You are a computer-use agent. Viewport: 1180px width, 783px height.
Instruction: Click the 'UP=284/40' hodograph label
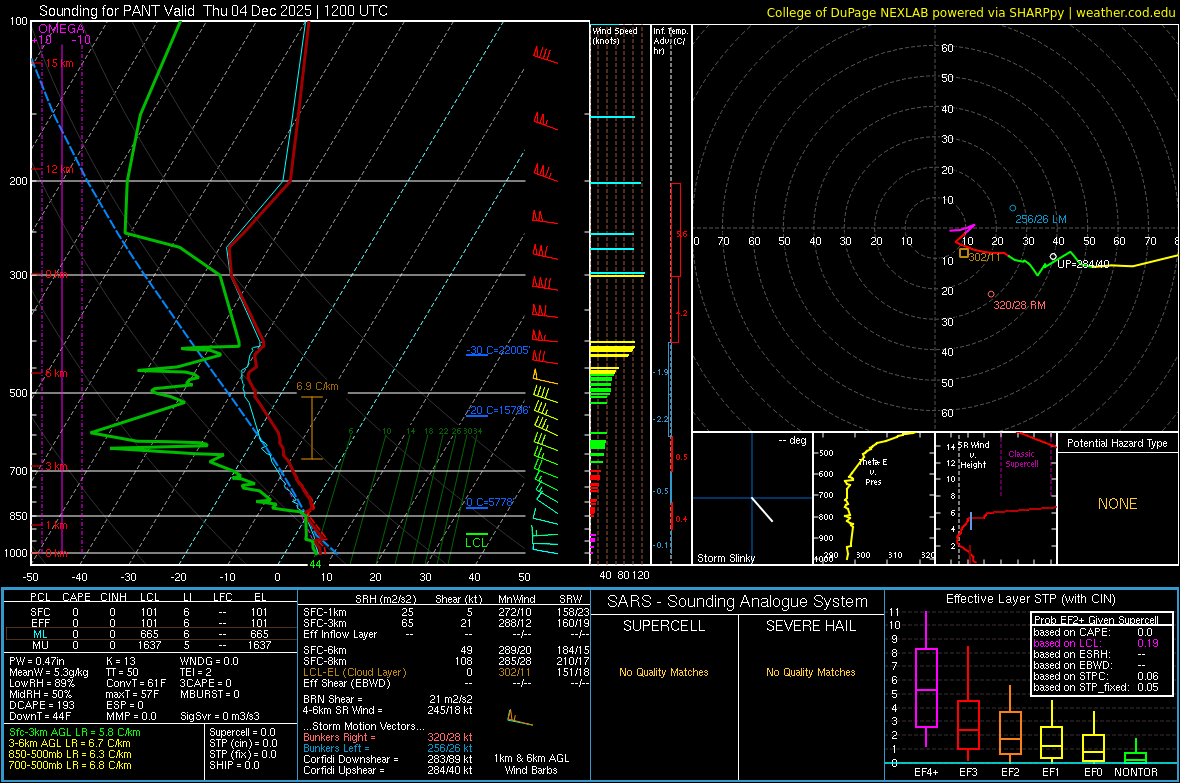pyautogui.click(x=1083, y=264)
